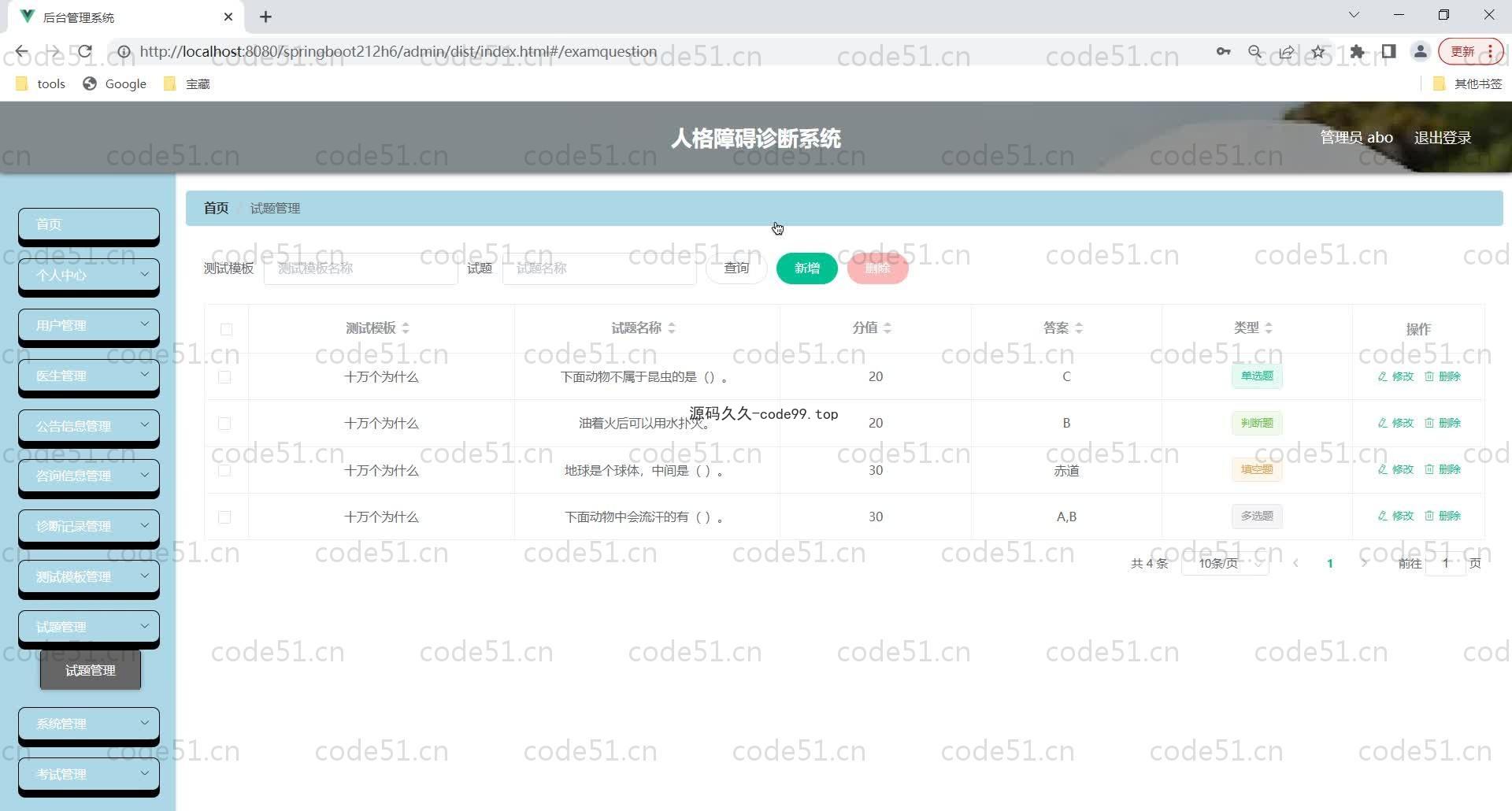This screenshot has height=811, width=1512.
Task: Open the tools bookmark folder
Action: pos(40,83)
